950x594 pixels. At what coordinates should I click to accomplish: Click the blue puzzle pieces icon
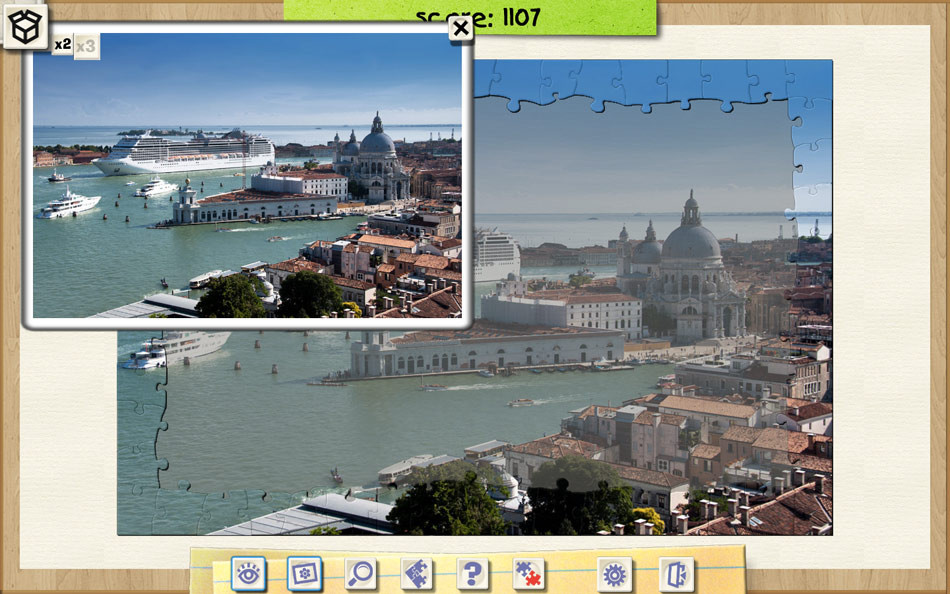pyautogui.click(x=417, y=573)
